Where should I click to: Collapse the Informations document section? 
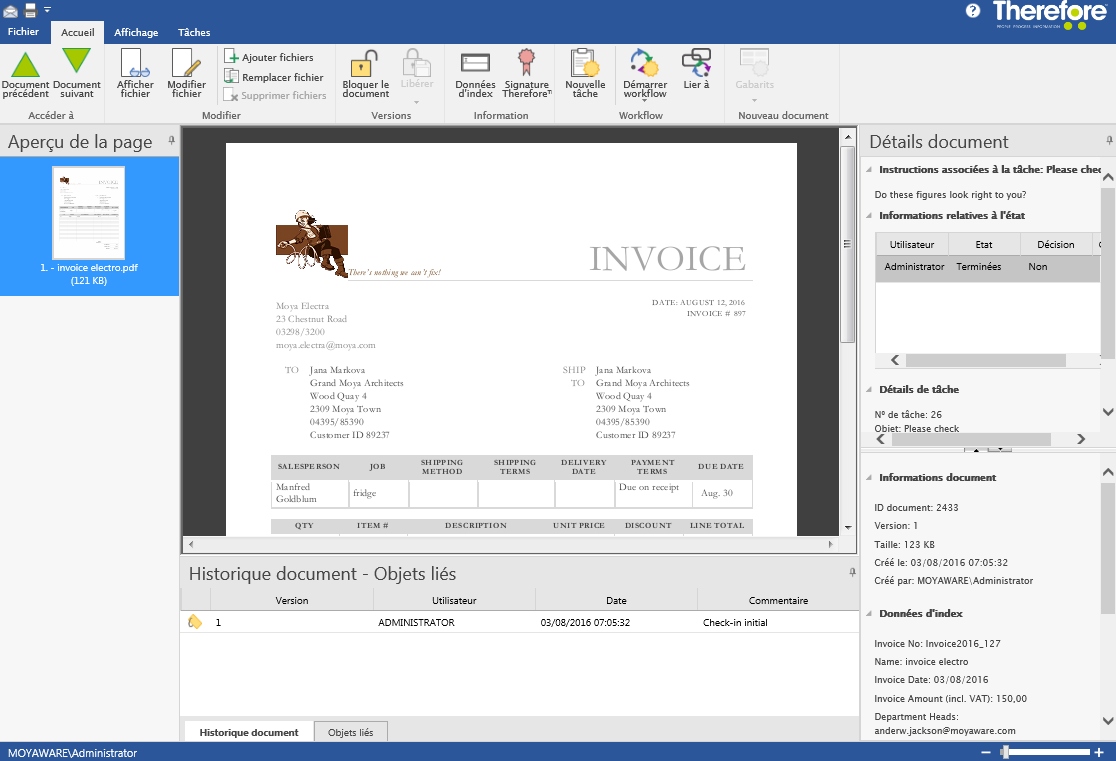tap(868, 478)
